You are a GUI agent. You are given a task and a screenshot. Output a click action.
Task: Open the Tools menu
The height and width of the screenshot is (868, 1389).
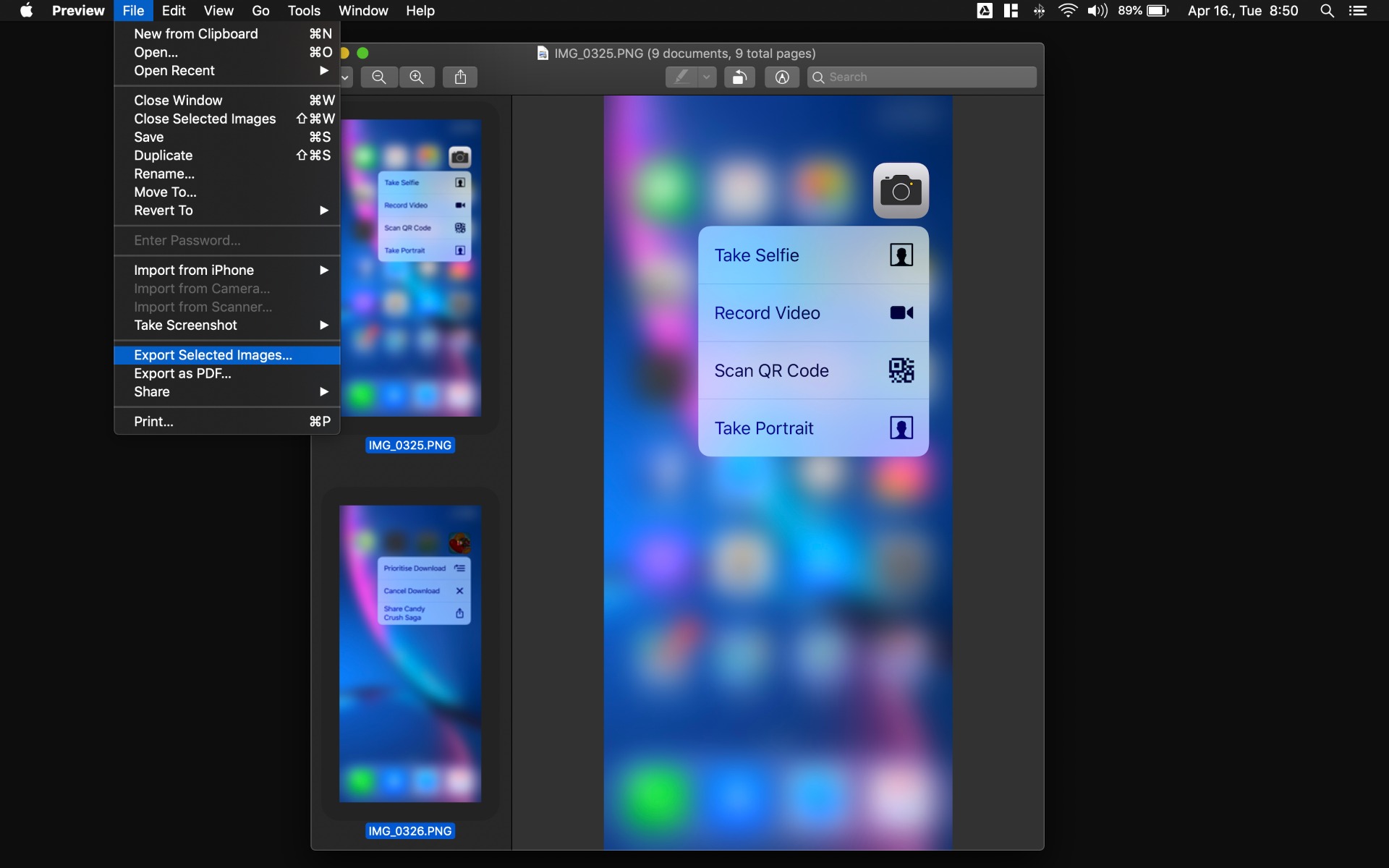[x=304, y=11]
